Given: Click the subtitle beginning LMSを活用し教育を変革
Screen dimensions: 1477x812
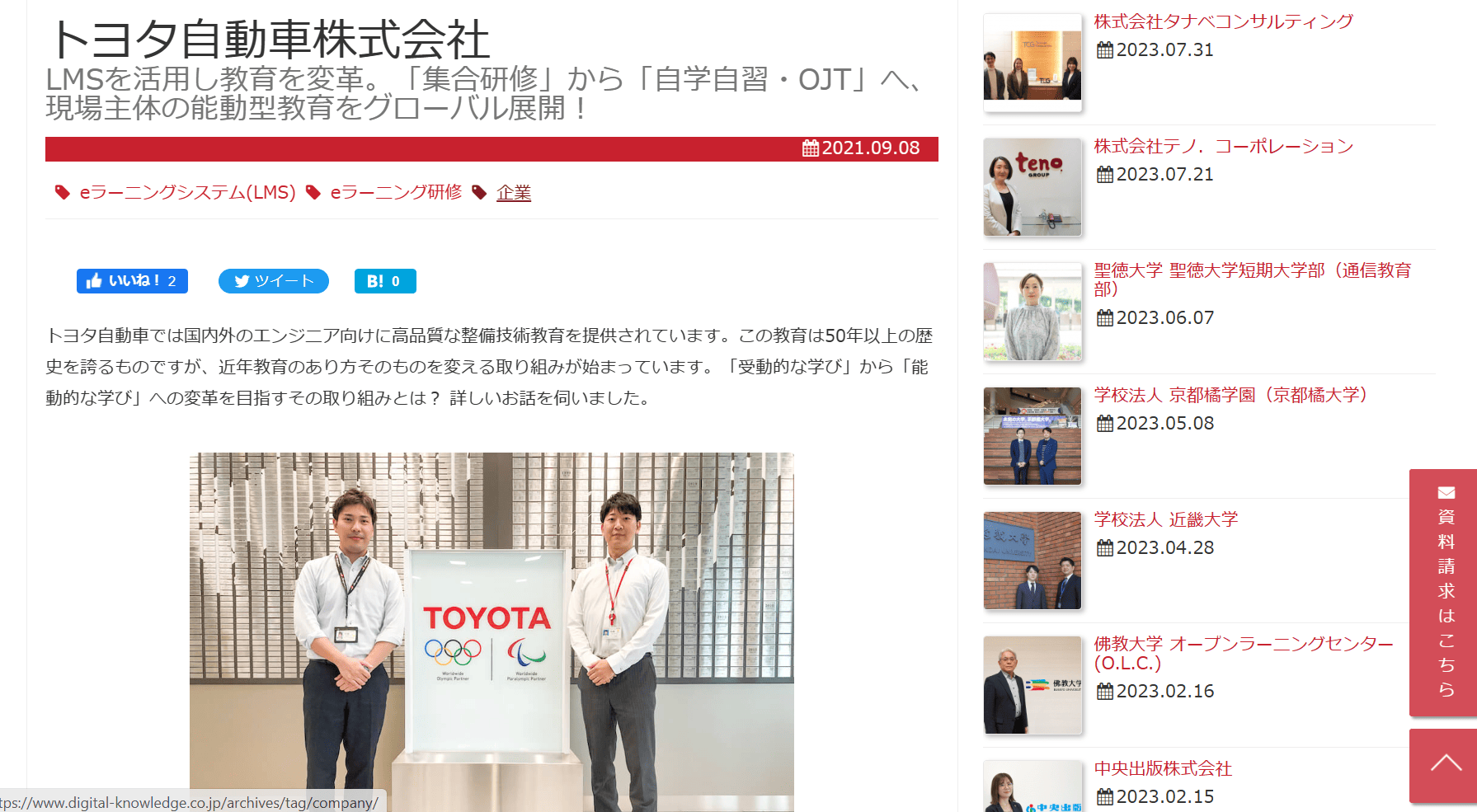Looking at the screenshot, I should tap(485, 93).
